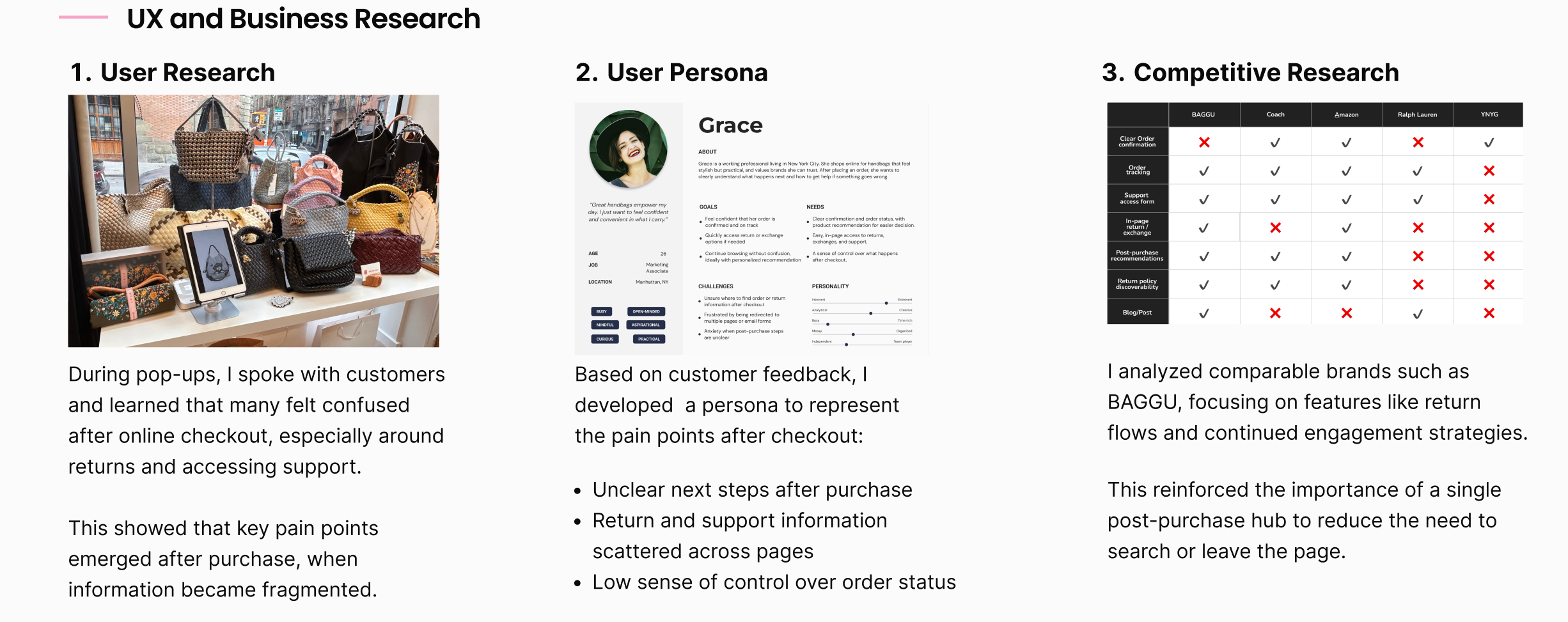Click the Blog/Post row header
This screenshot has width=1568, height=622.
tap(1137, 313)
